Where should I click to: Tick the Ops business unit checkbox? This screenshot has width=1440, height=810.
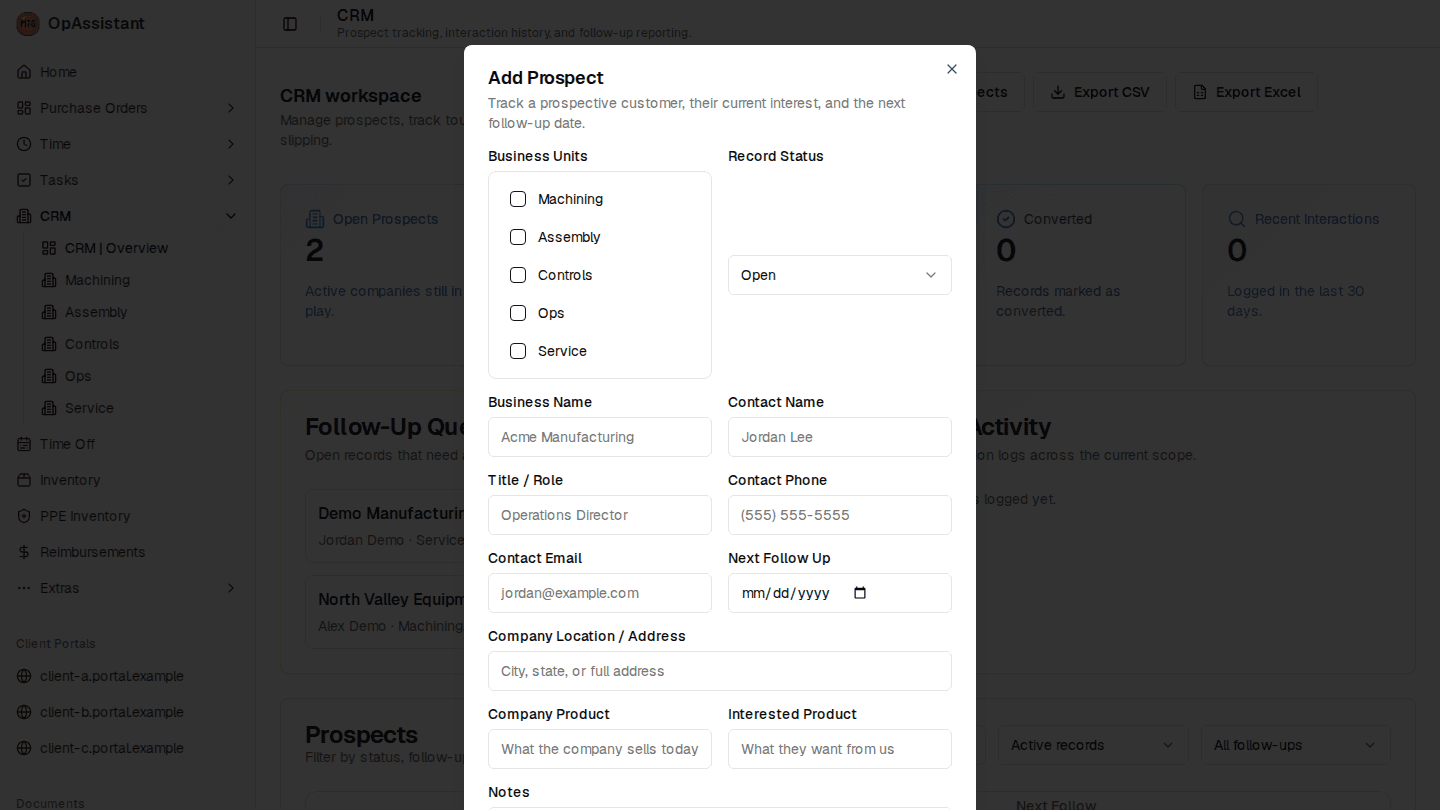click(x=518, y=313)
